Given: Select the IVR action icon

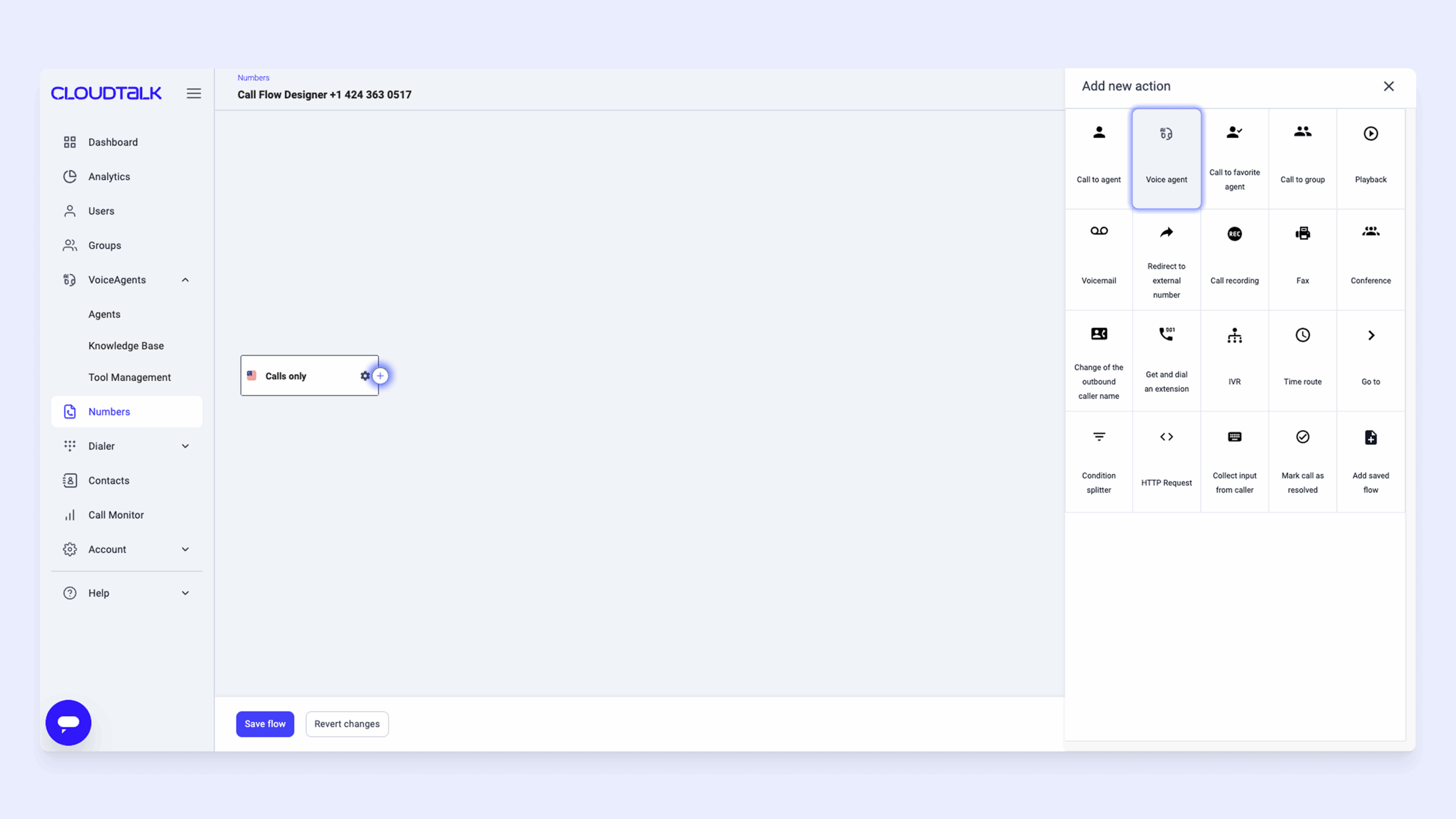Looking at the screenshot, I should click(x=1234, y=336).
